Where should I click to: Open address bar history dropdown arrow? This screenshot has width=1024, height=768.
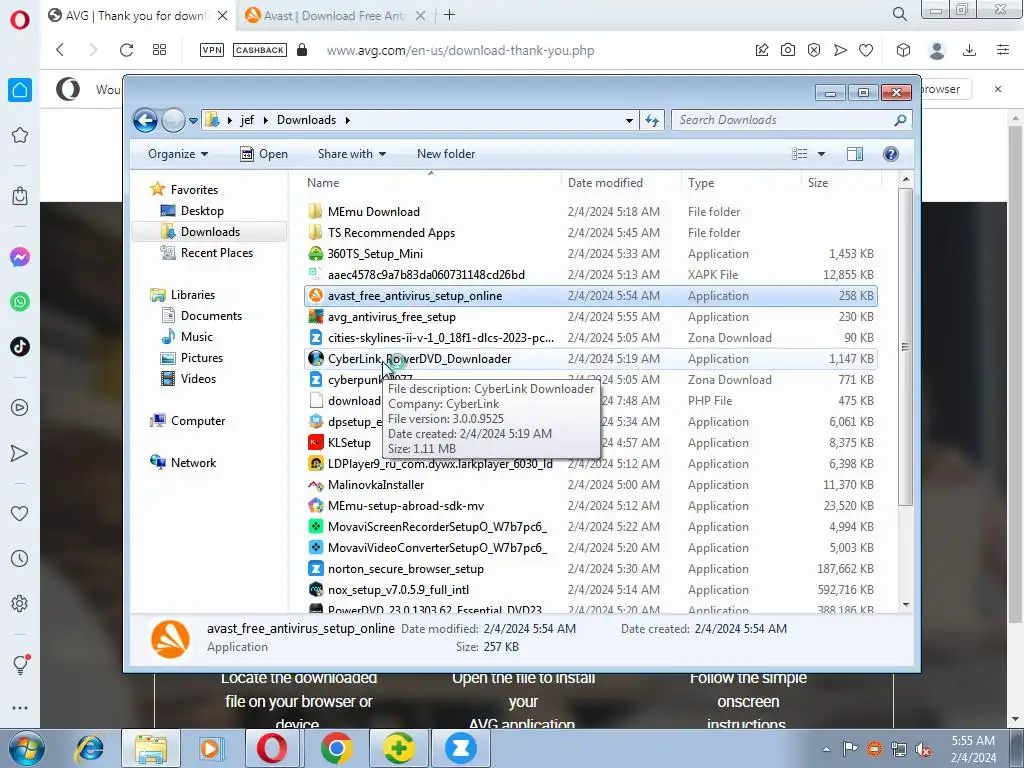(629, 121)
